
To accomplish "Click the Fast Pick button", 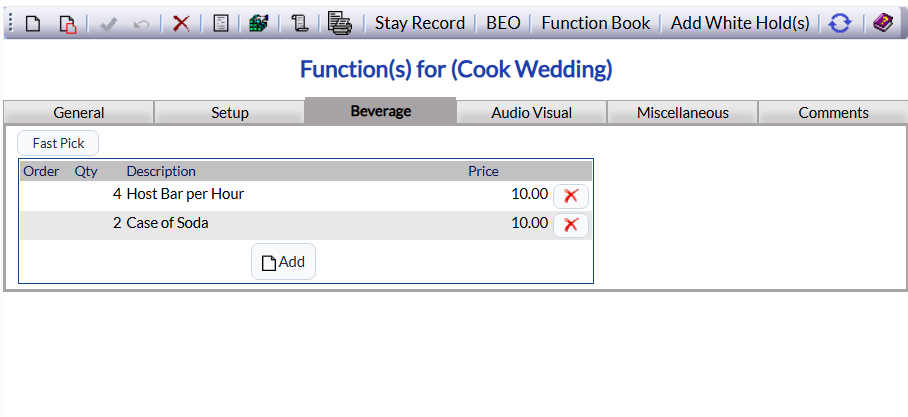I will (x=58, y=143).
